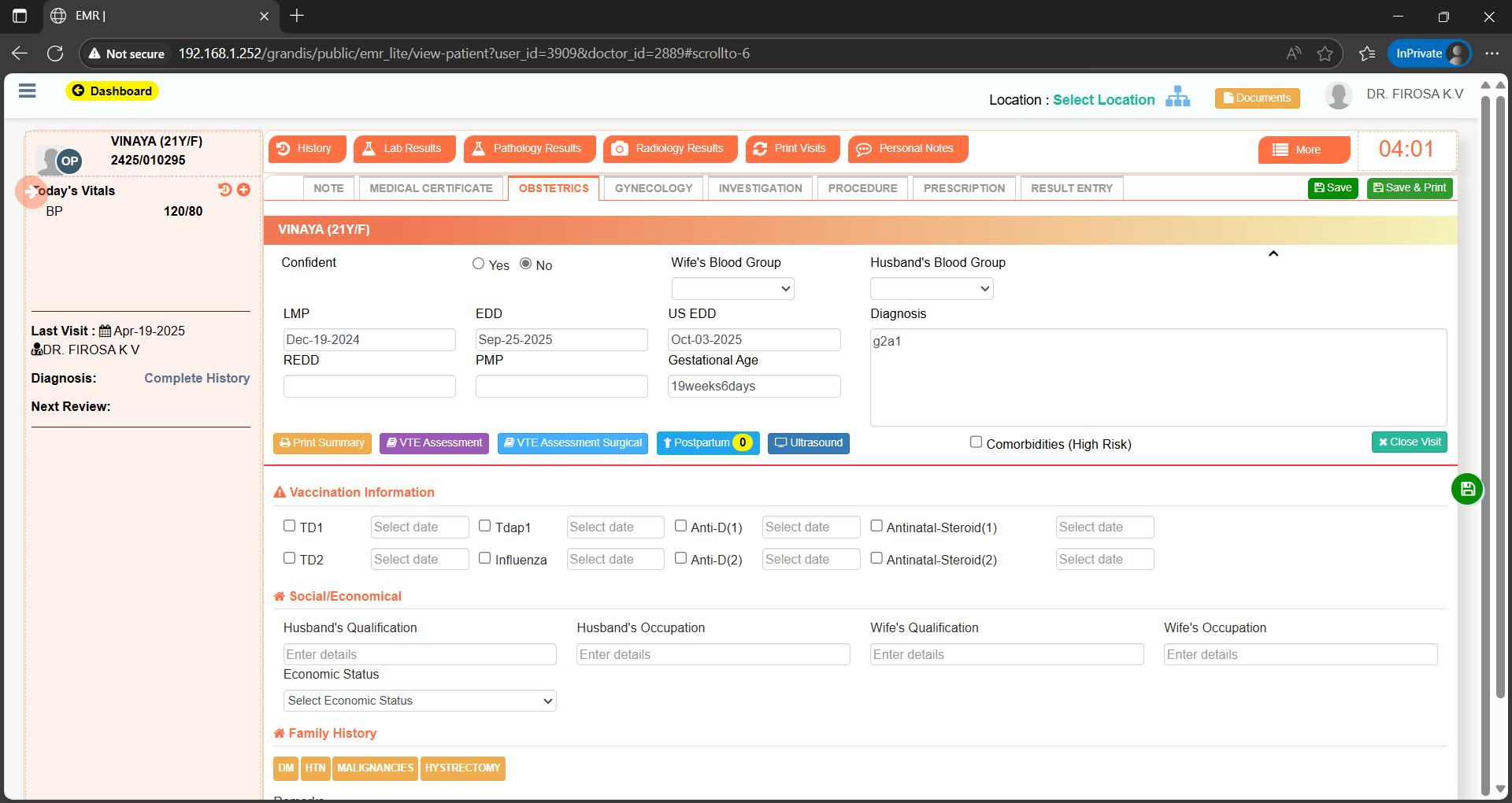Image resolution: width=1512 pixels, height=803 pixels.
Task: Enable the TD1 vaccination checkbox
Action: (x=289, y=526)
